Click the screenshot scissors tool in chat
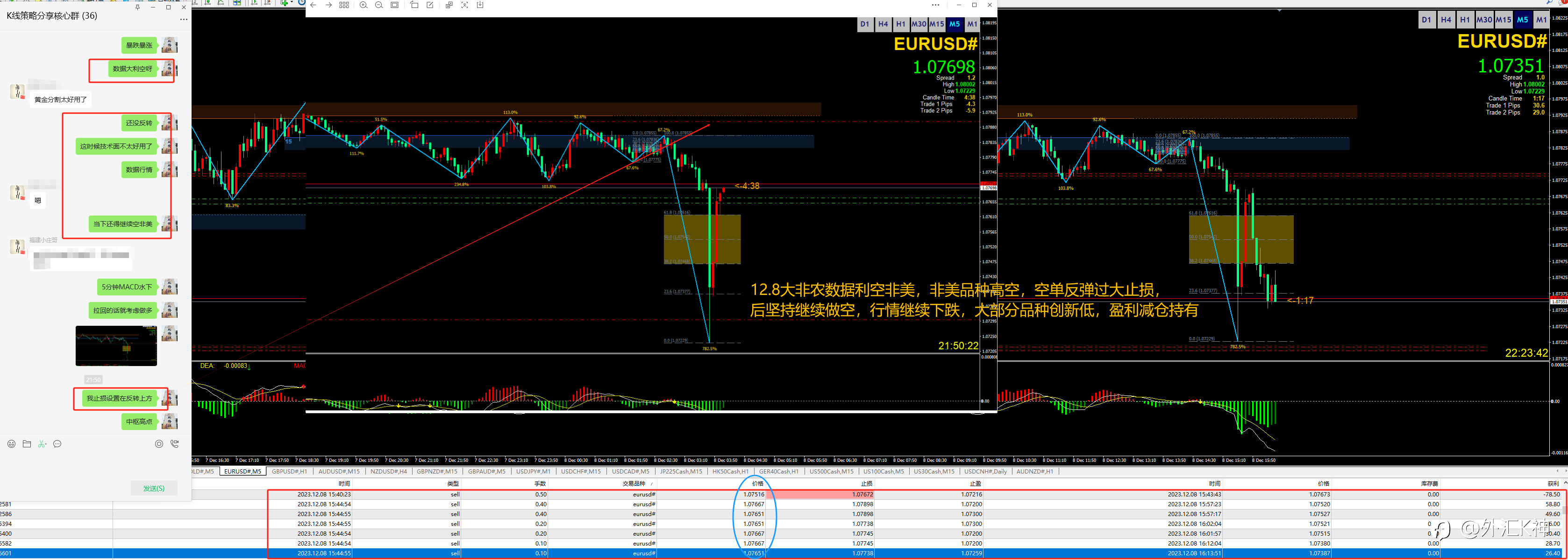The height and width of the screenshot is (560, 1568). pos(42,444)
